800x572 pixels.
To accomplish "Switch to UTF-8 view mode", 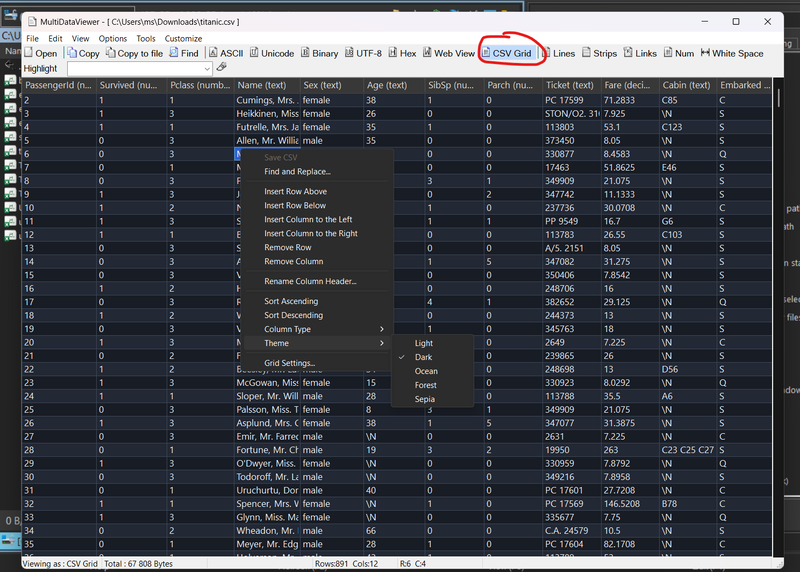I will (363, 53).
